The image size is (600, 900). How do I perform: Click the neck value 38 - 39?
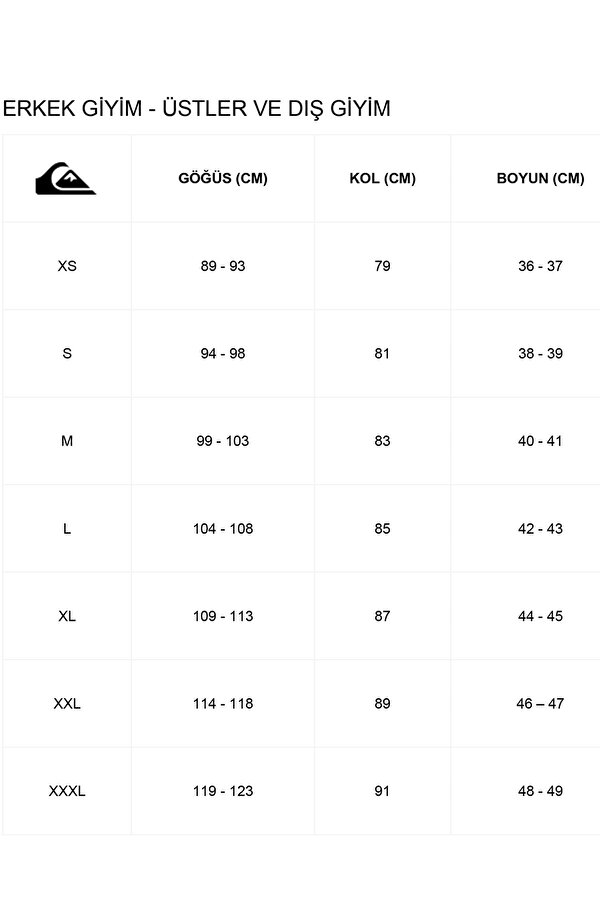540,354
